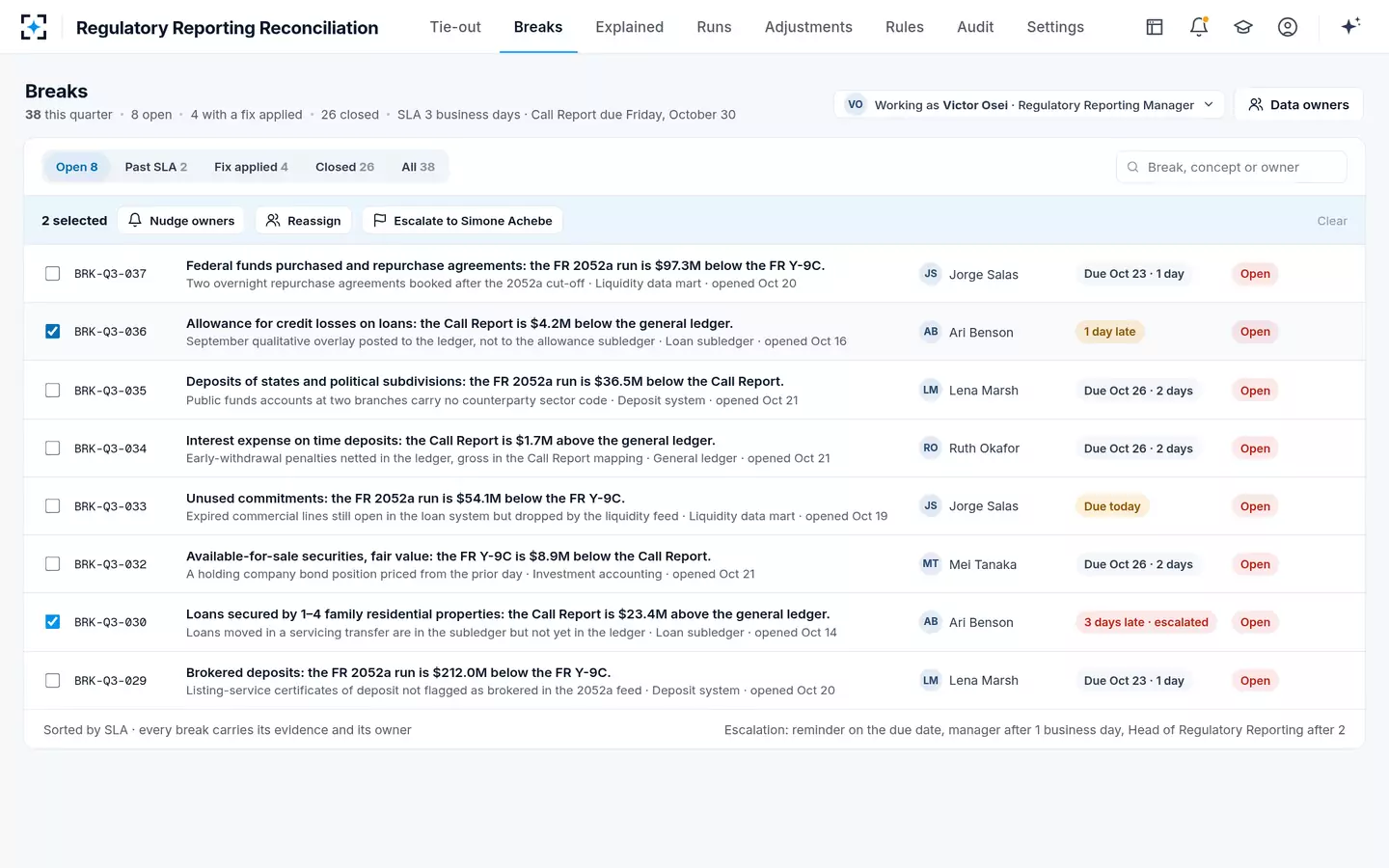The image size is (1389, 868).
Task: Deselect the checkbox for break BRK-Q3-030
Action: (x=53, y=622)
